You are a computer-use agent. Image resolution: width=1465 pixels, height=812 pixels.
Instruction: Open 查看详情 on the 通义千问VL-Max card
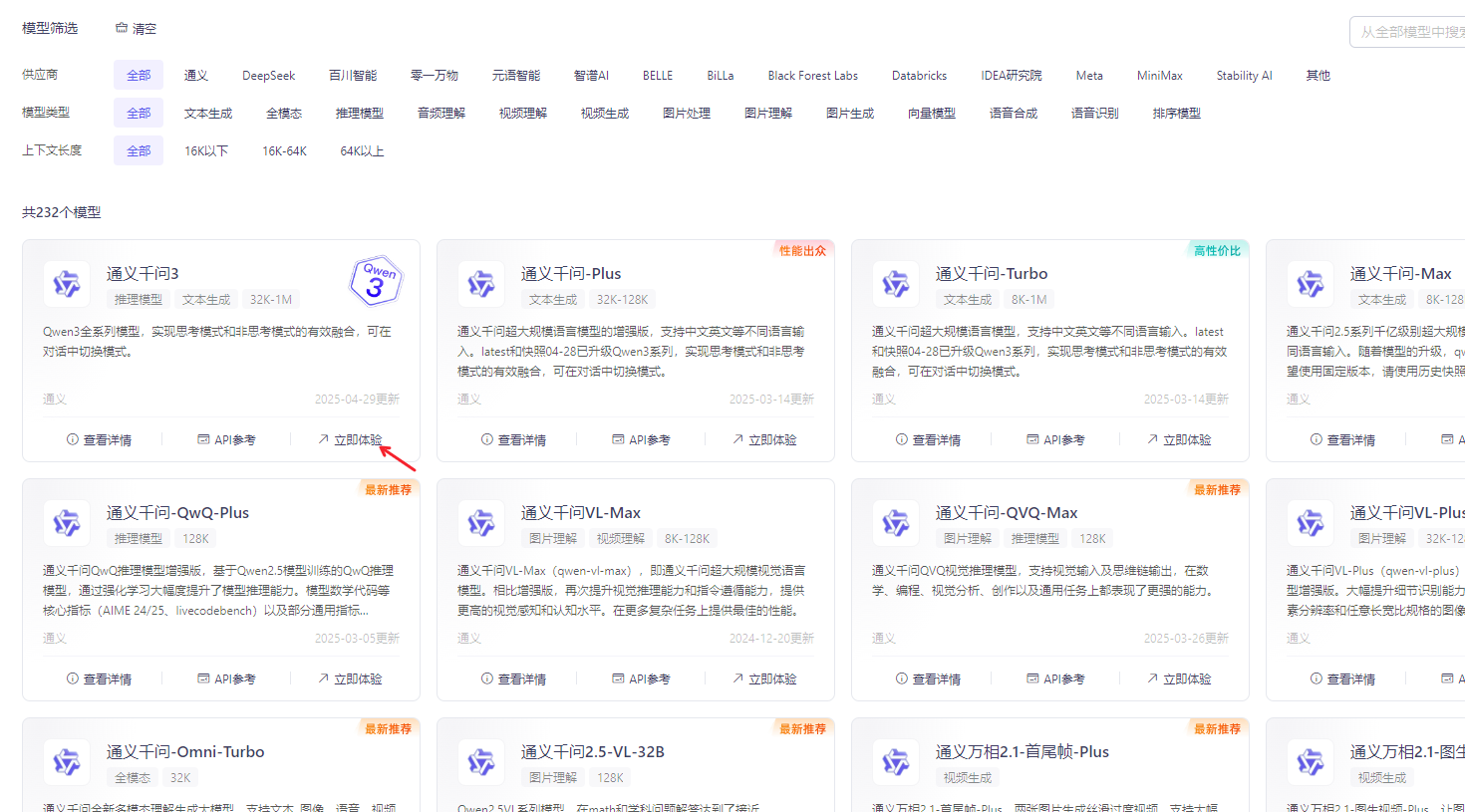click(x=513, y=678)
